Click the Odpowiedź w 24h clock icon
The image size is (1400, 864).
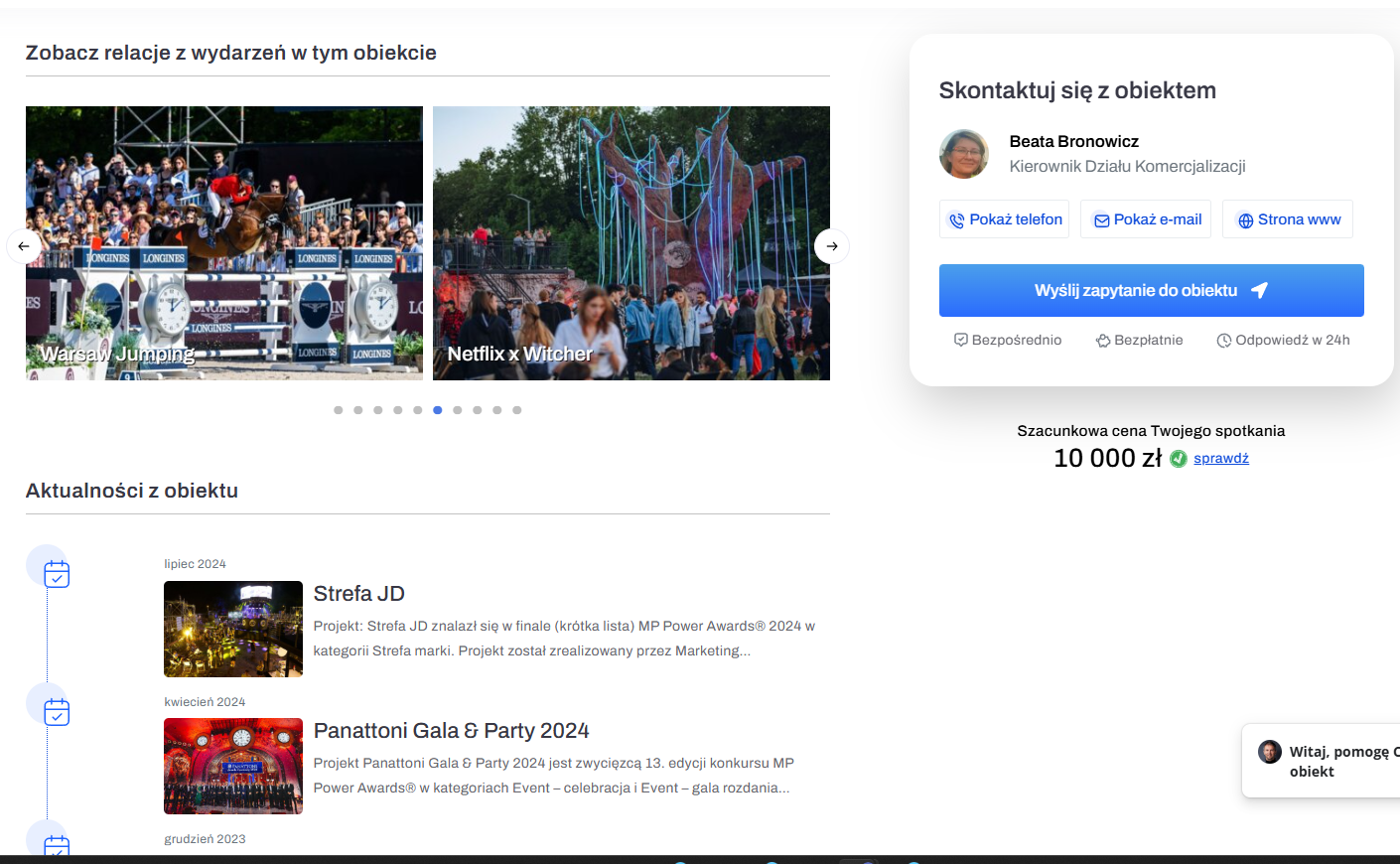pyautogui.click(x=1224, y=341)
